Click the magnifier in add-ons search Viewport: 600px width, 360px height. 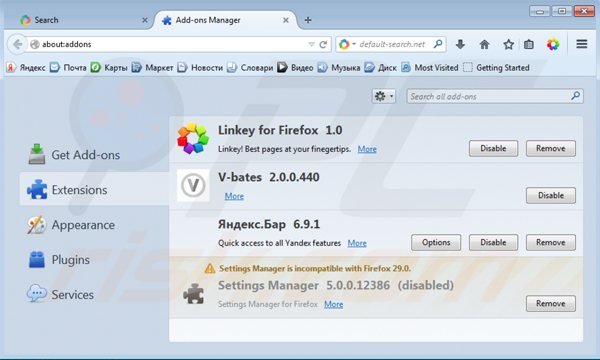(576, 96)
